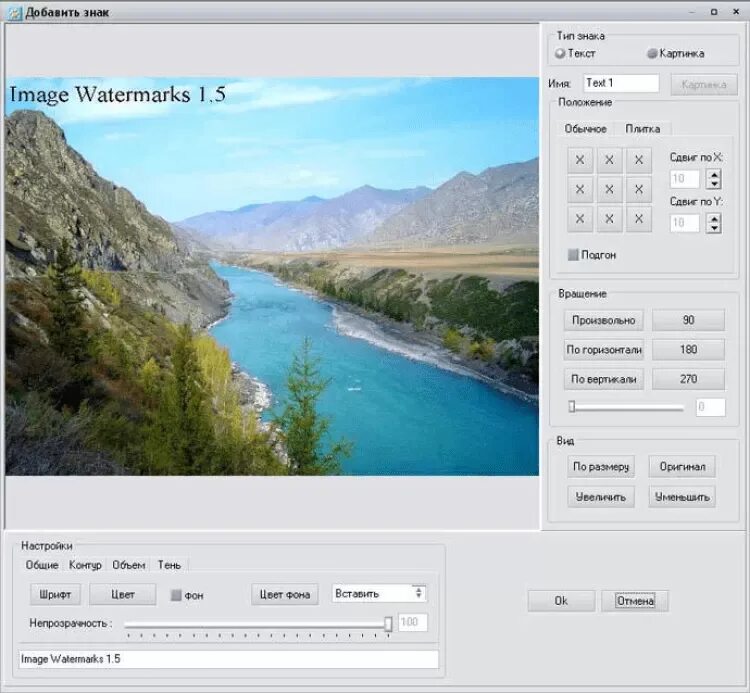Rotate by 270 degrees
This screenshot has height=693, width=750.
[x=688, y=379]
